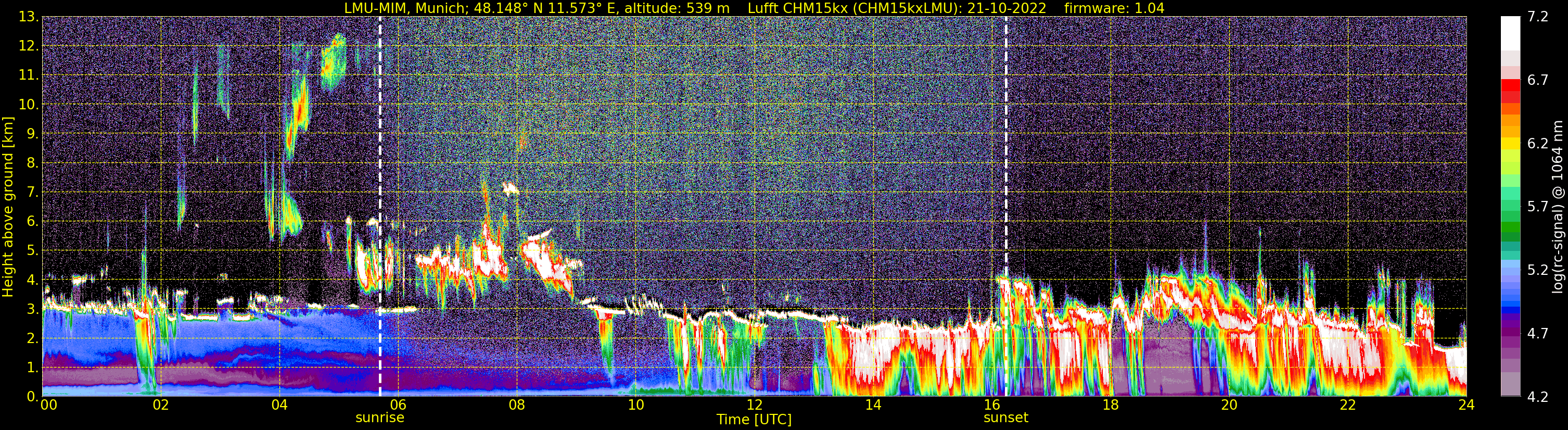Click the time axis tick '12'
The width and height of the screenshot is (1568, 430).
coord(754,404)
